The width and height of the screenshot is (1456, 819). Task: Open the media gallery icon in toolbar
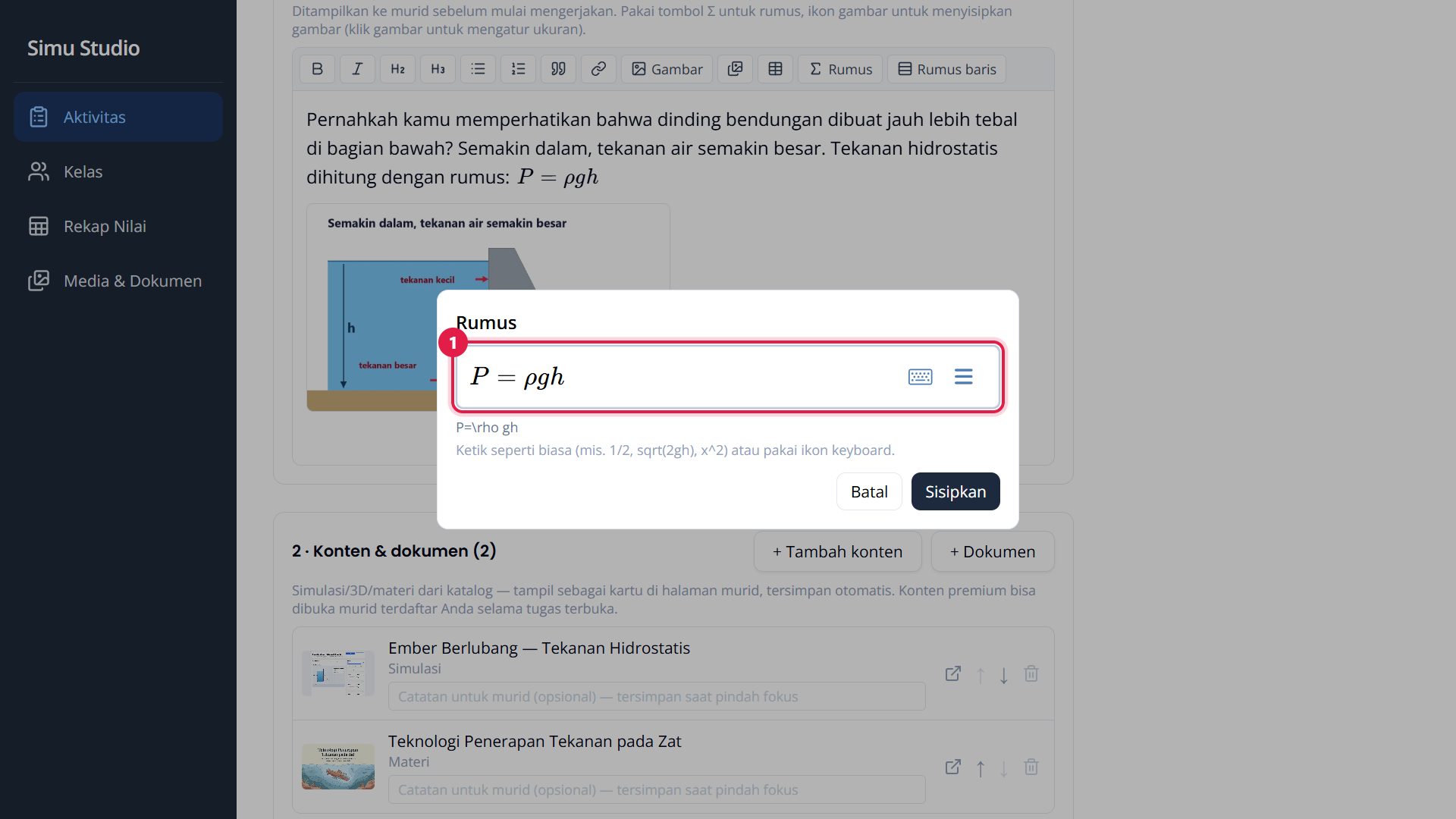pyautogui.click(x=735, y=69)
